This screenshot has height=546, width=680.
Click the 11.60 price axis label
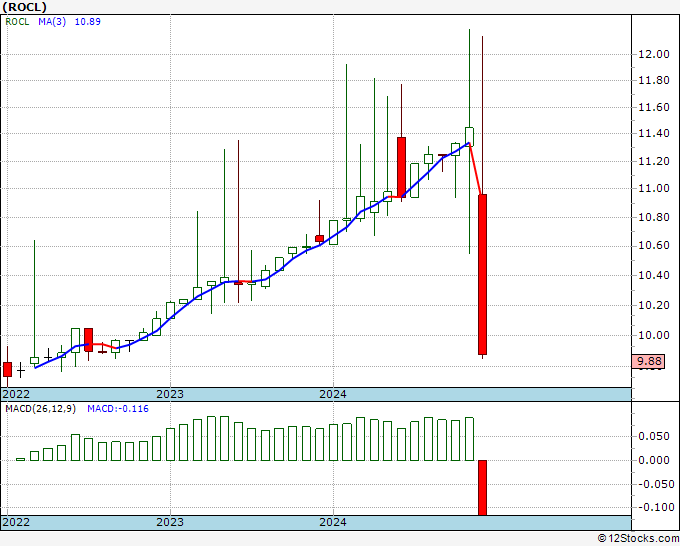pyautogui.click(x=654, y=107)
